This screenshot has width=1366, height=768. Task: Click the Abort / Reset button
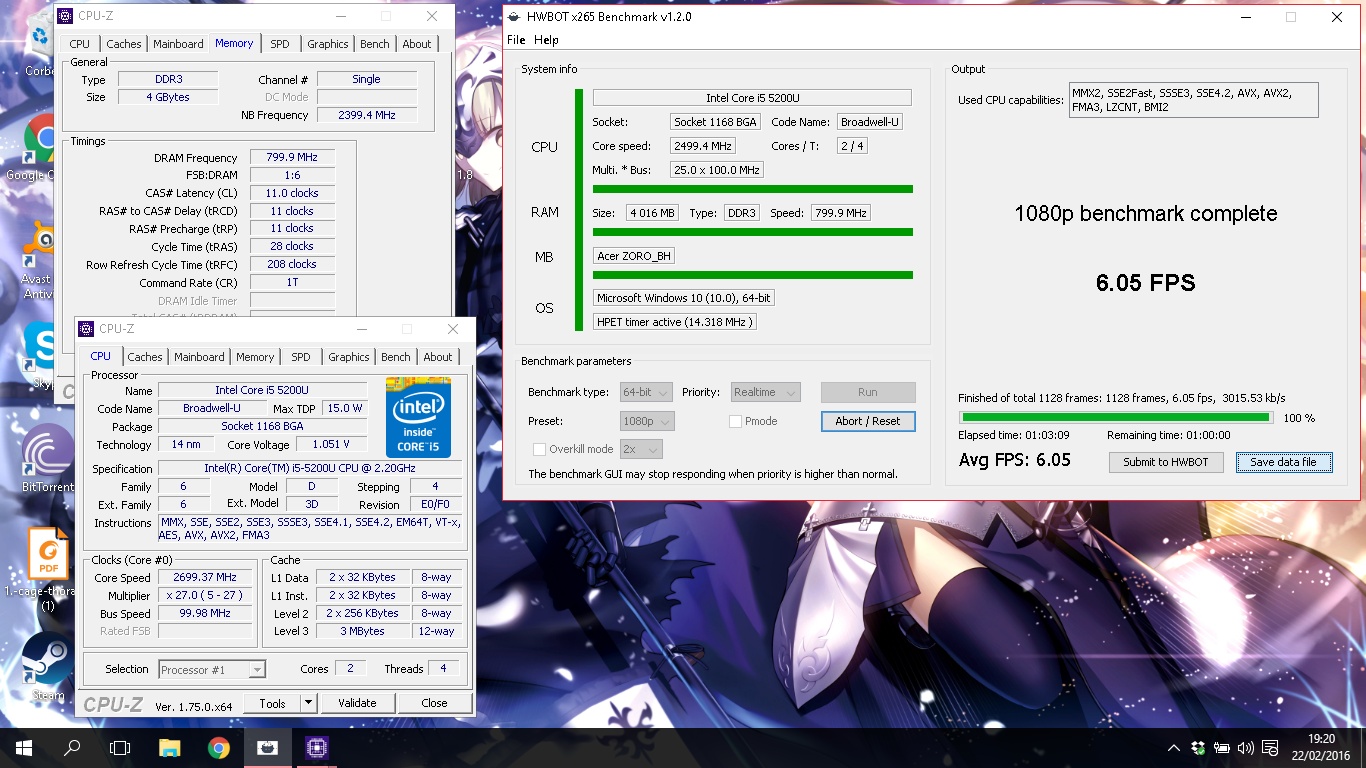pyautogui.click(x=868, y=421)
